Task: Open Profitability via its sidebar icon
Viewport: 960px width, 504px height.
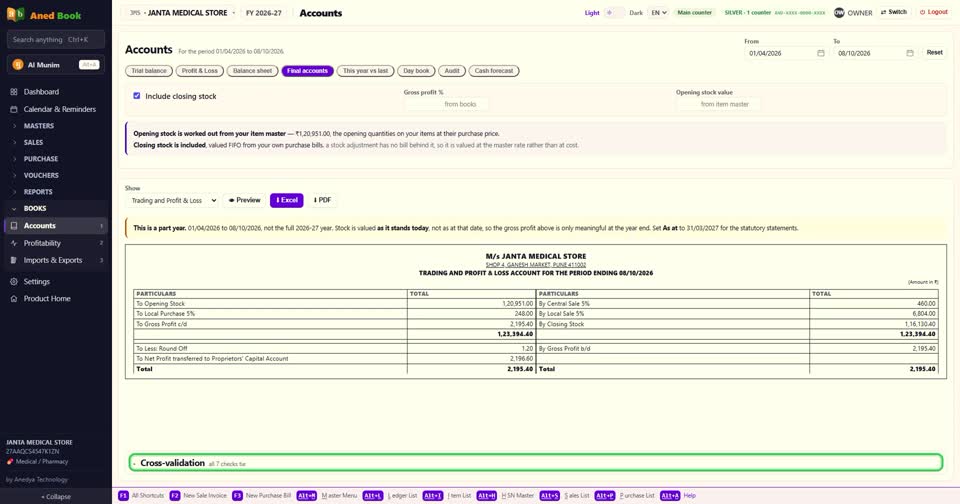Action: pyautogui.click(x=13, y=243)
